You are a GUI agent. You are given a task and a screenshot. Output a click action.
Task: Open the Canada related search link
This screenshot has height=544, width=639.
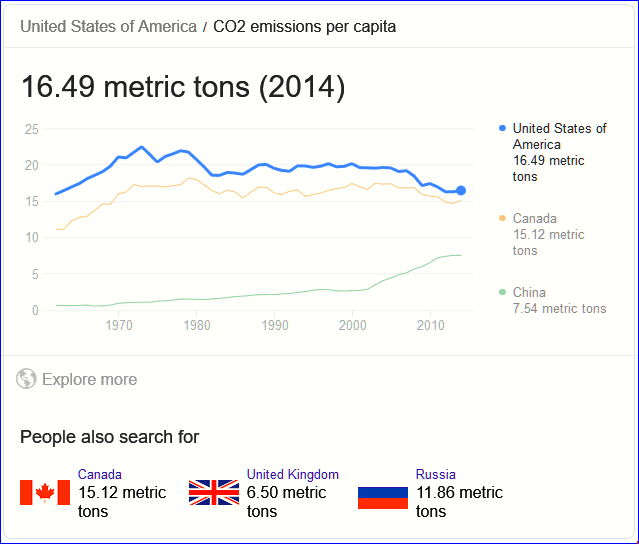click(x=100, y=474)
